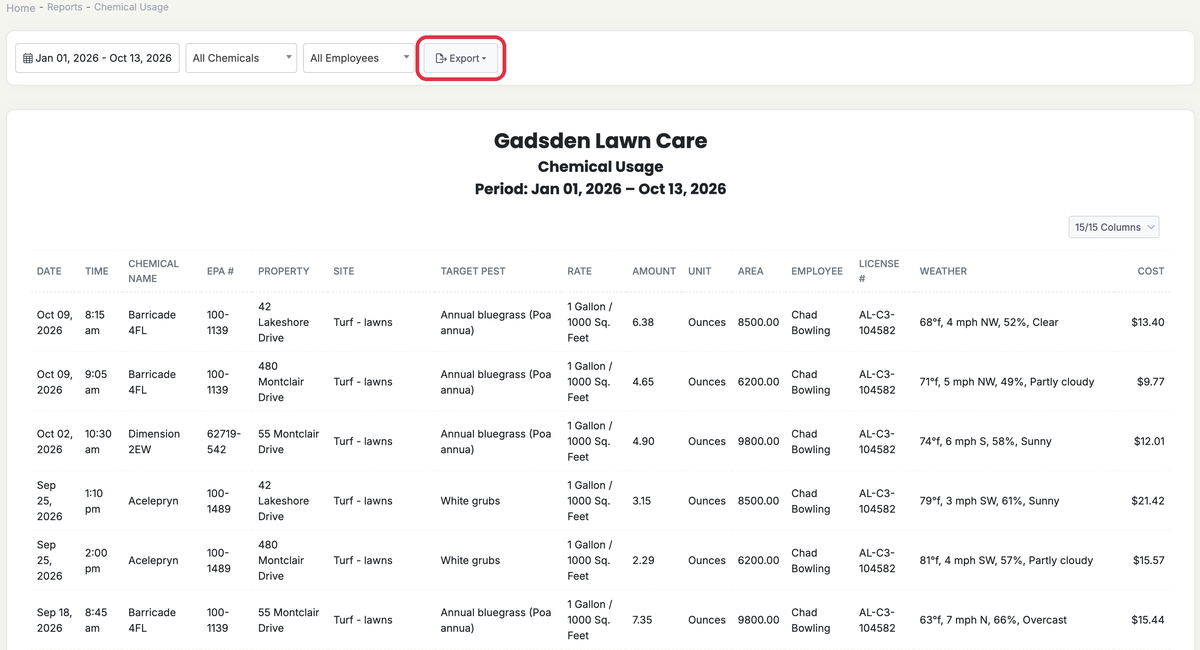Click the $9.77 cost cell
This screenshot has height=650, width=1200.
[1151, 382]
